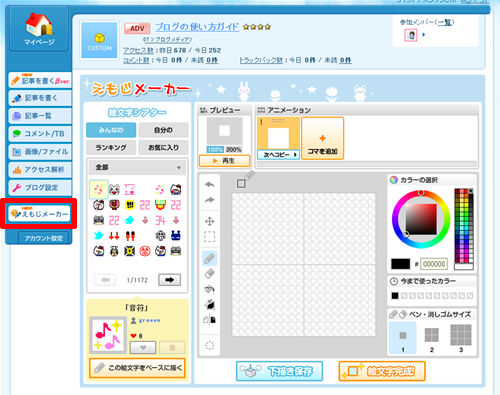Pick the pink frame emoji in first row
The image size is (500, 395).
pos(129,189)
